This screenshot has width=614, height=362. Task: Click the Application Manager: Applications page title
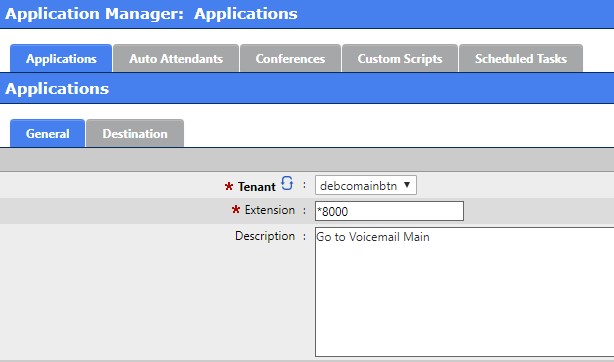click(151, 14)
